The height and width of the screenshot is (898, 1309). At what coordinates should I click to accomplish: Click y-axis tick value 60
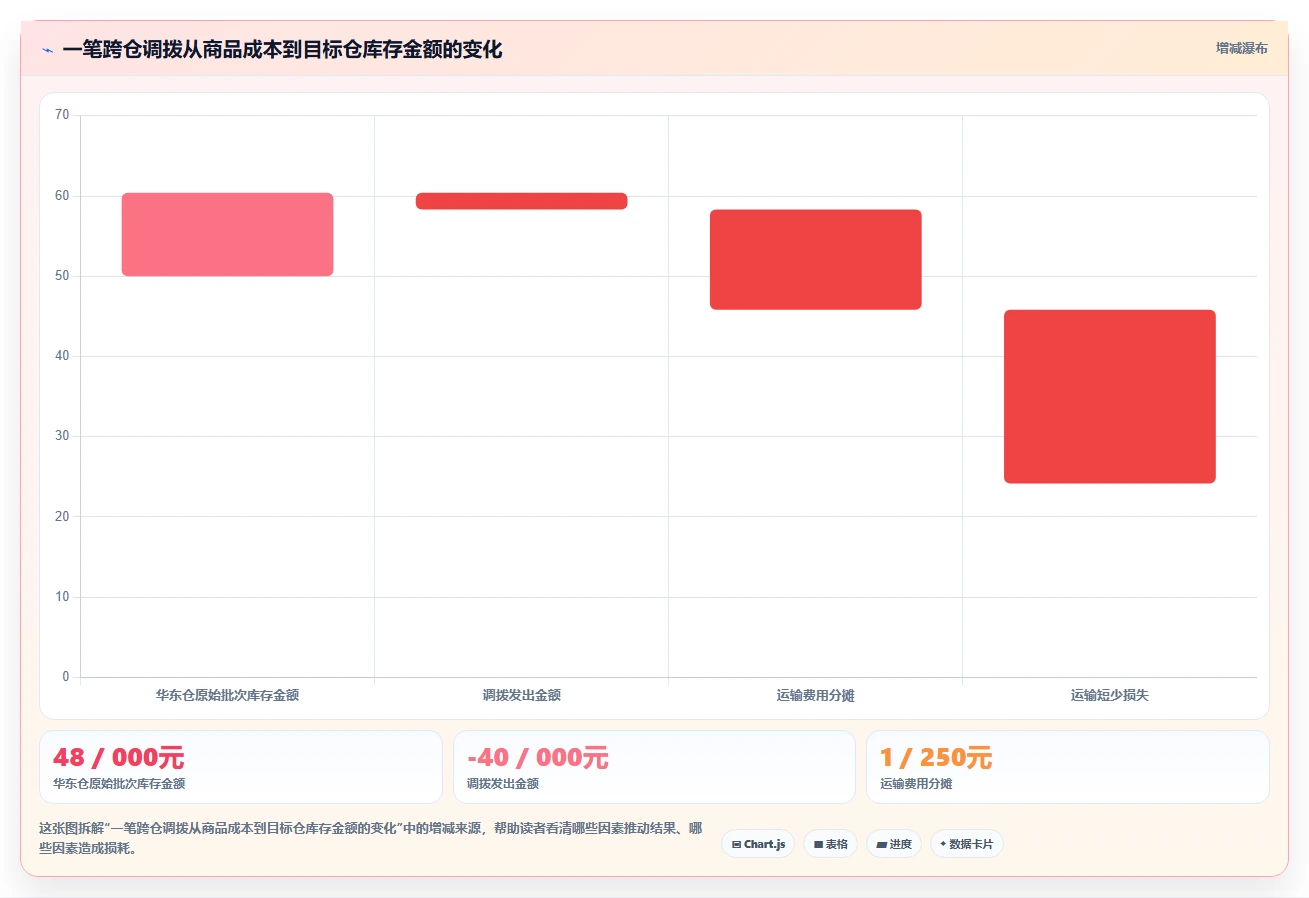click(62, 196)
